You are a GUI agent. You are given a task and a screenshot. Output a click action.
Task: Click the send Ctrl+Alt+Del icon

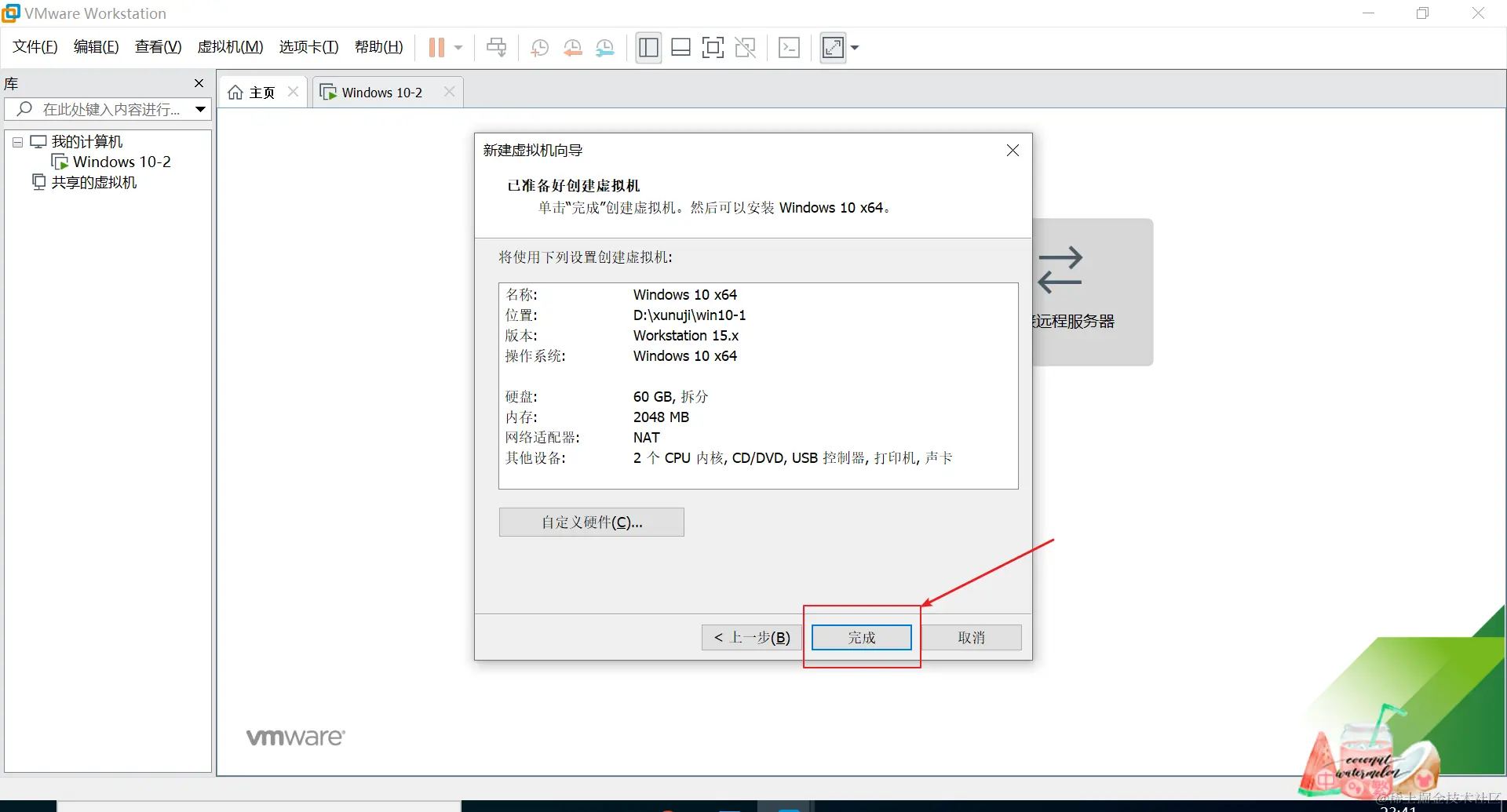point(496,48)
